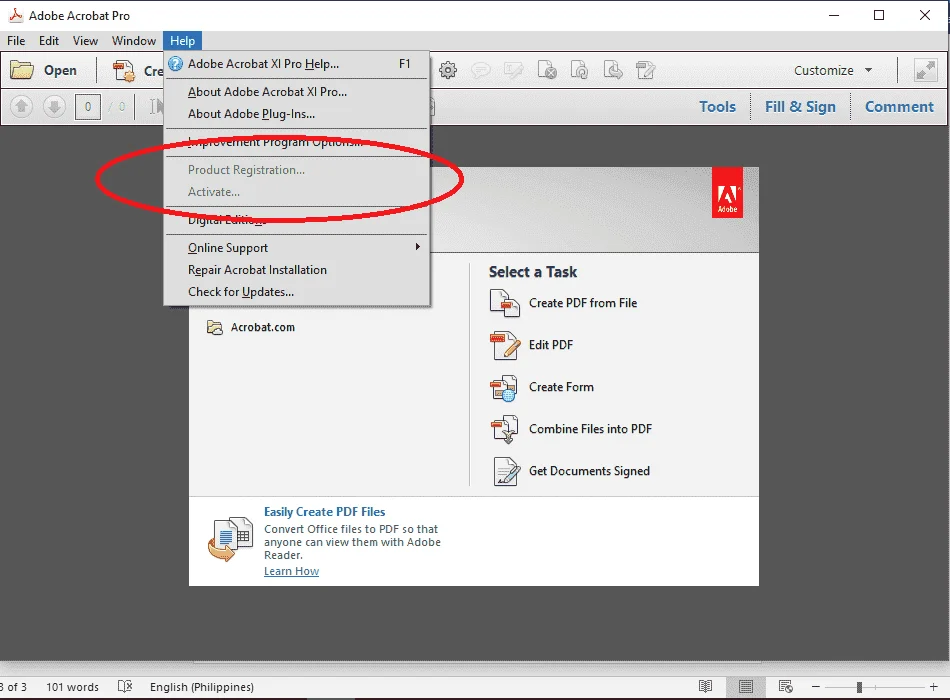
Task: Click the Learn How link
Action: pyautogui.click(x=291, y=571)
